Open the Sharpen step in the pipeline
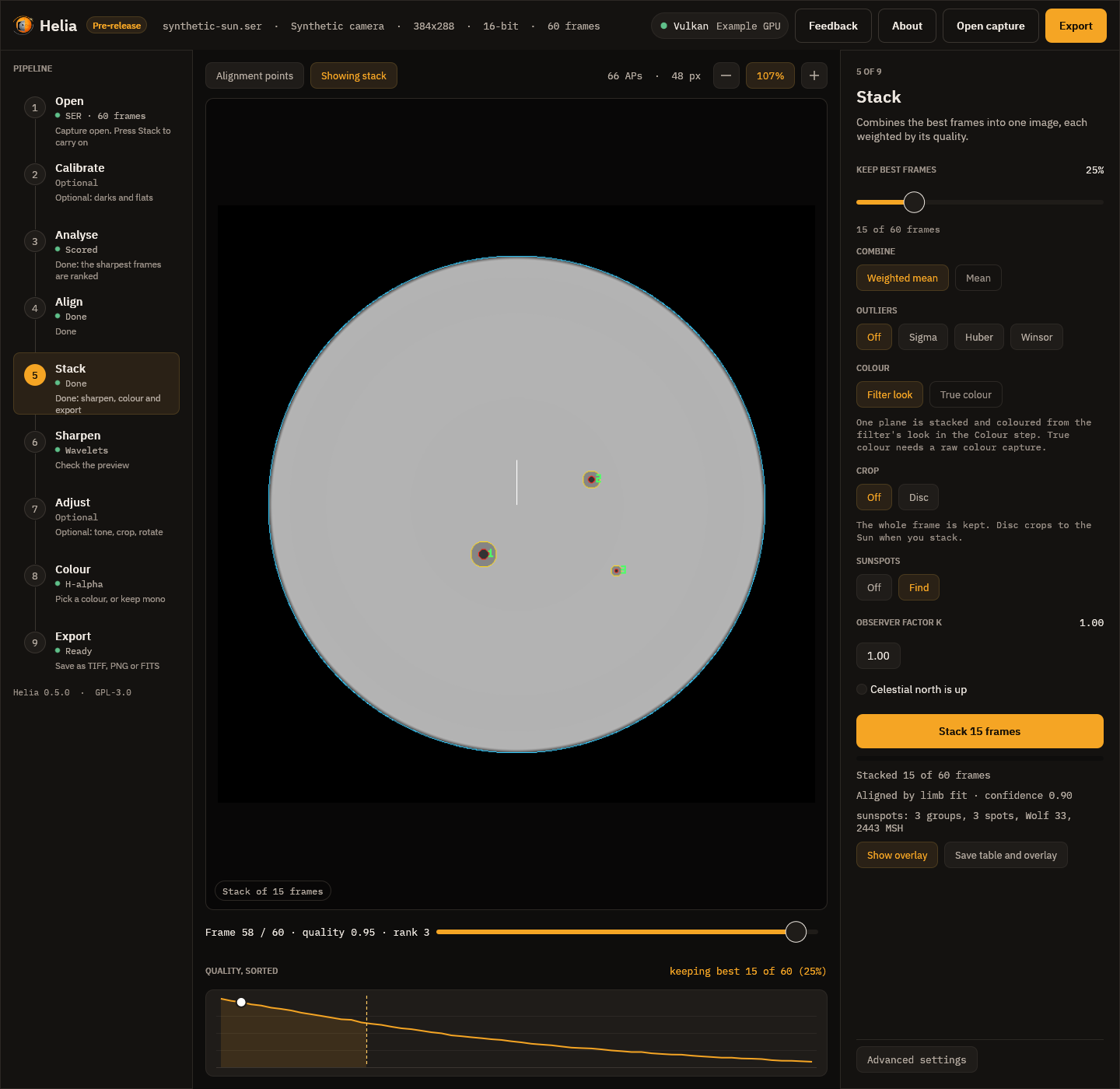Screen dimensions: 1120x1089 point(96,450)
